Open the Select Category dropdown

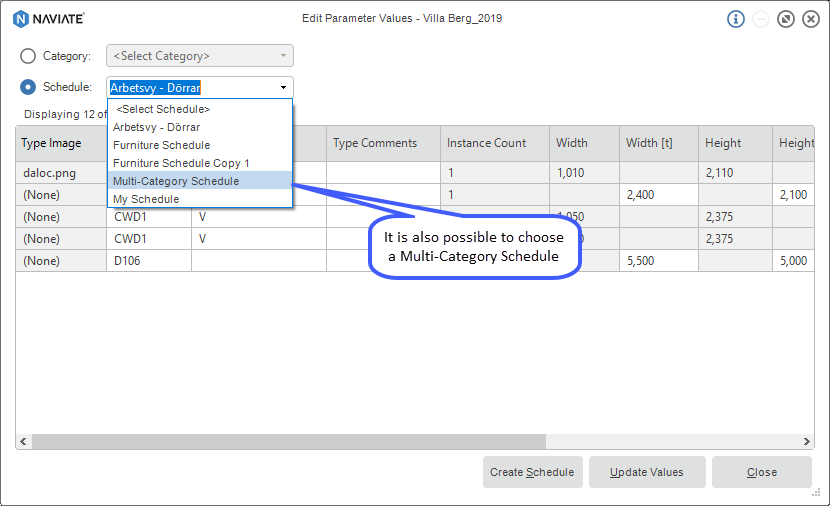(x=200, y=56)
